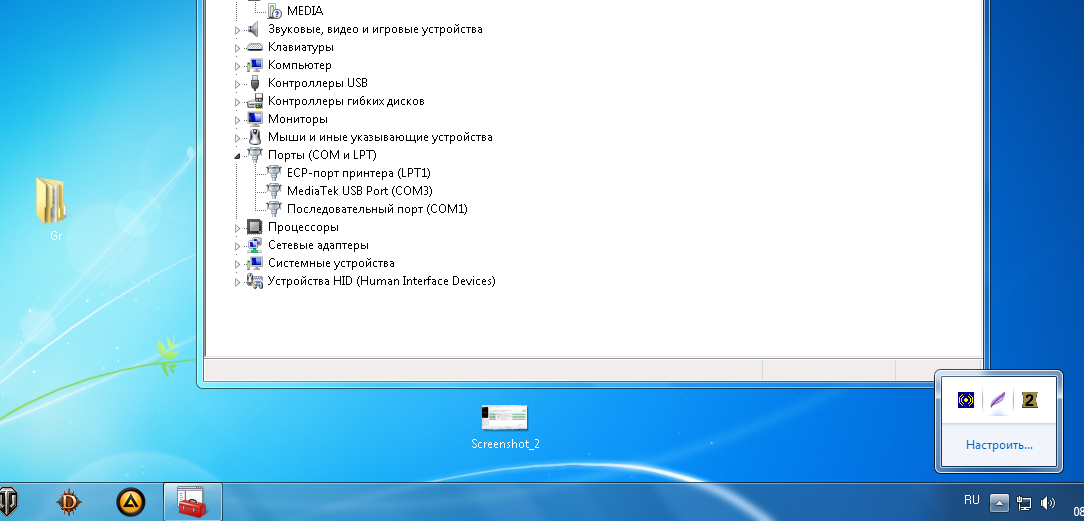This screenshot has width=1084, height=521.
Task: Expand the Компьютер node
Action: click(x=237, y=66)
